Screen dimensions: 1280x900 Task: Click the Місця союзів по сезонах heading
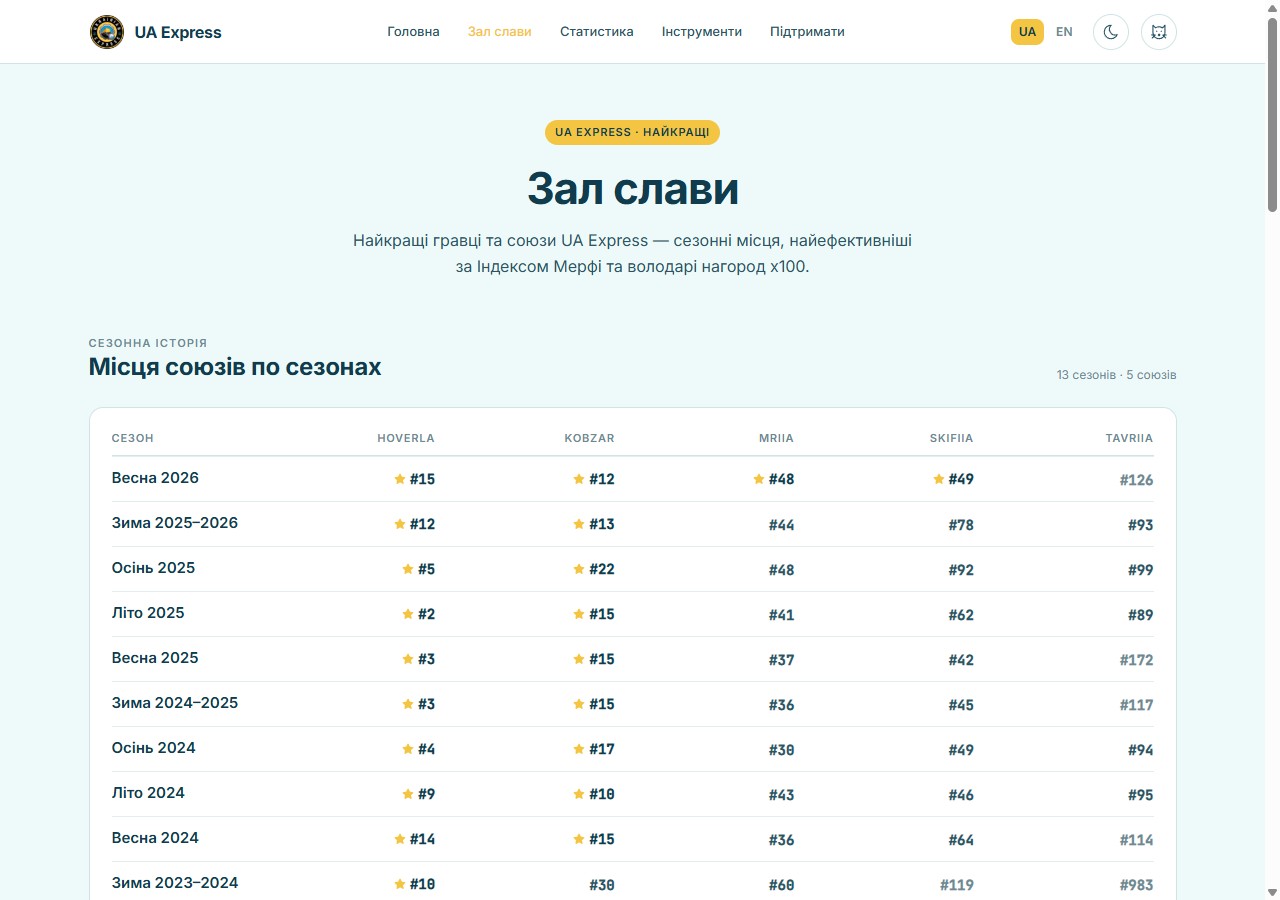(235, 367)
